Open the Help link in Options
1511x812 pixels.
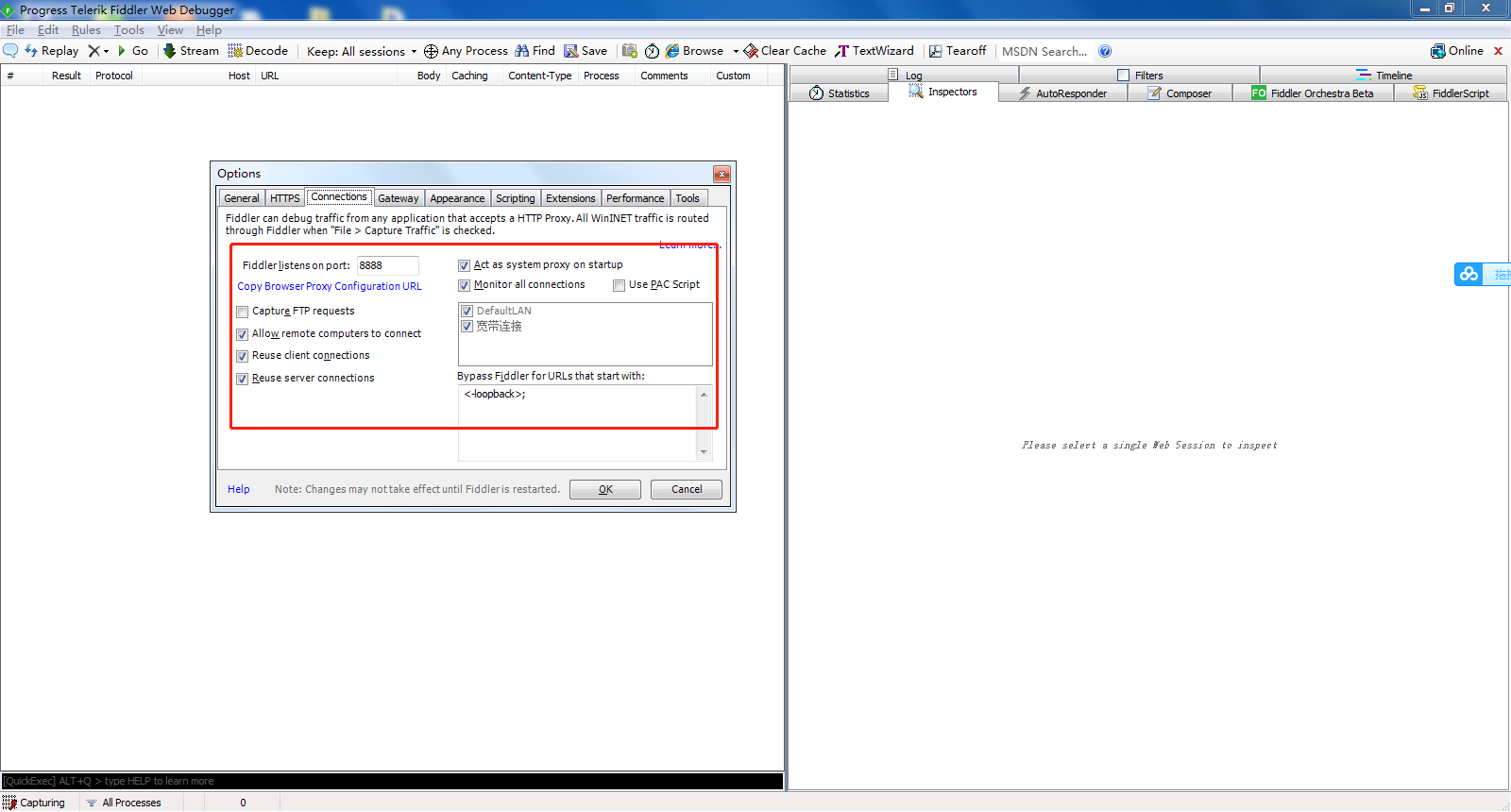pyautogui.click(x=239, y=489)
